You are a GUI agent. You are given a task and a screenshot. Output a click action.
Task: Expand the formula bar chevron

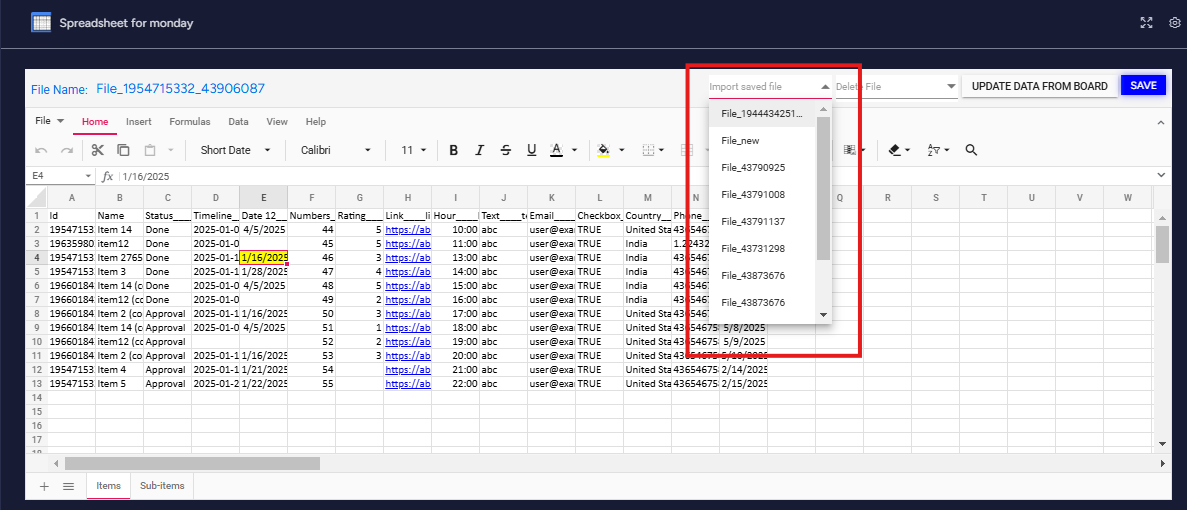pos(1161,176)
